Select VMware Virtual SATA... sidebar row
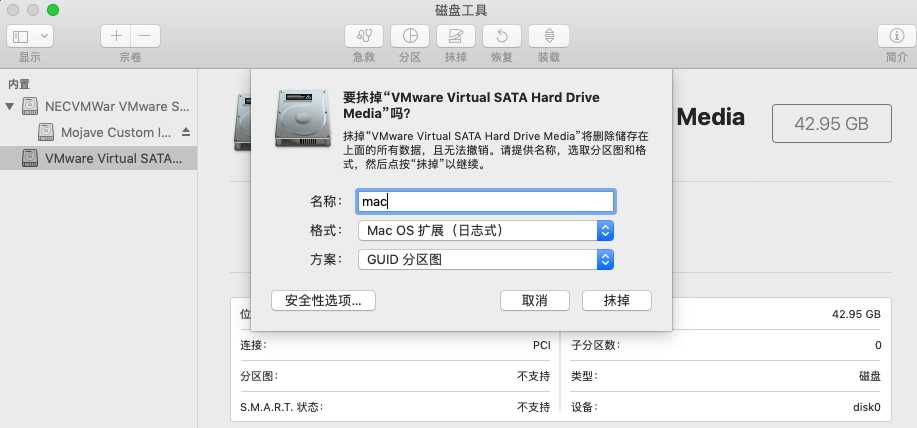This screenshot has width=917, height=428. (x=98, y=158)
